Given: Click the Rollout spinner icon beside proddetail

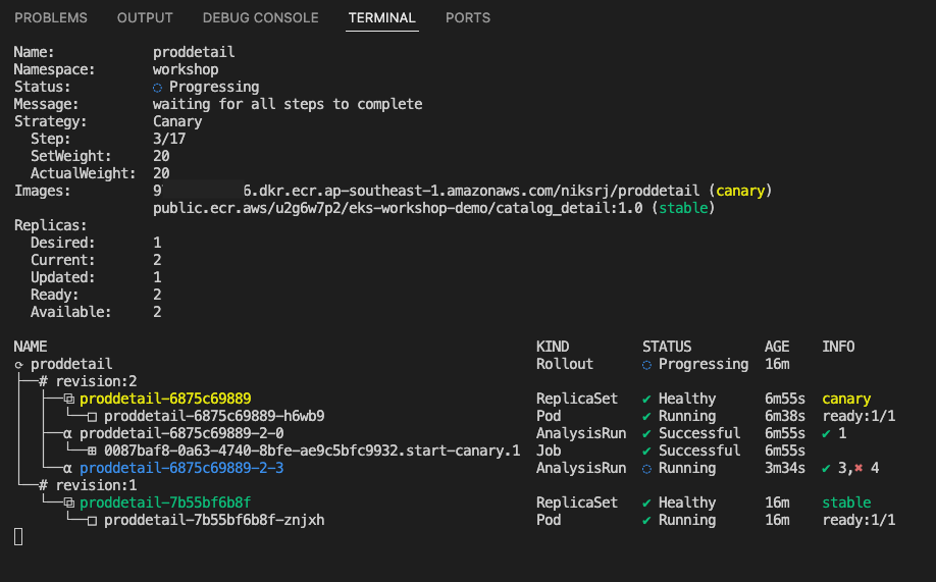Looking at the screenshot, I should click(x=18, y=364).
